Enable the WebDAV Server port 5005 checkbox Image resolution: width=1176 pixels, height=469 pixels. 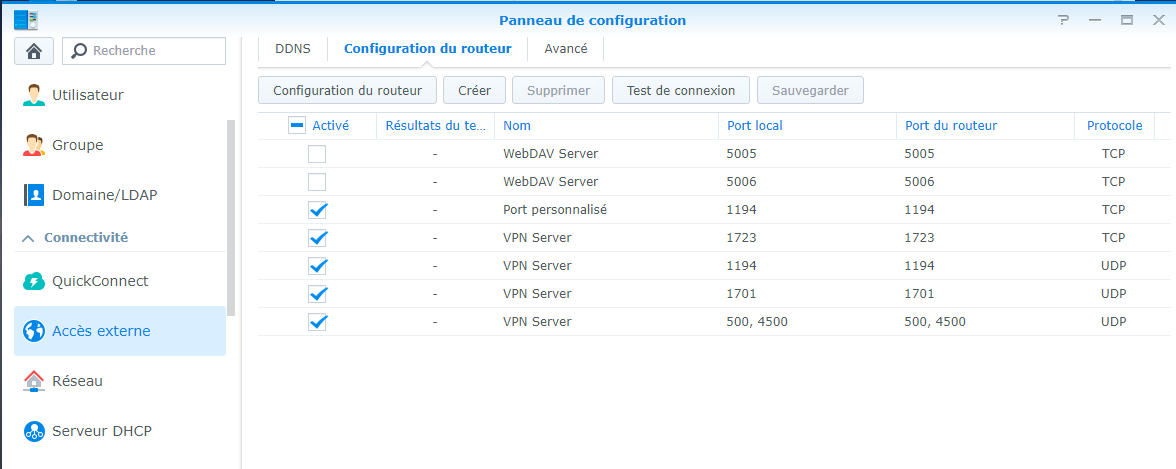pos(317,154)
